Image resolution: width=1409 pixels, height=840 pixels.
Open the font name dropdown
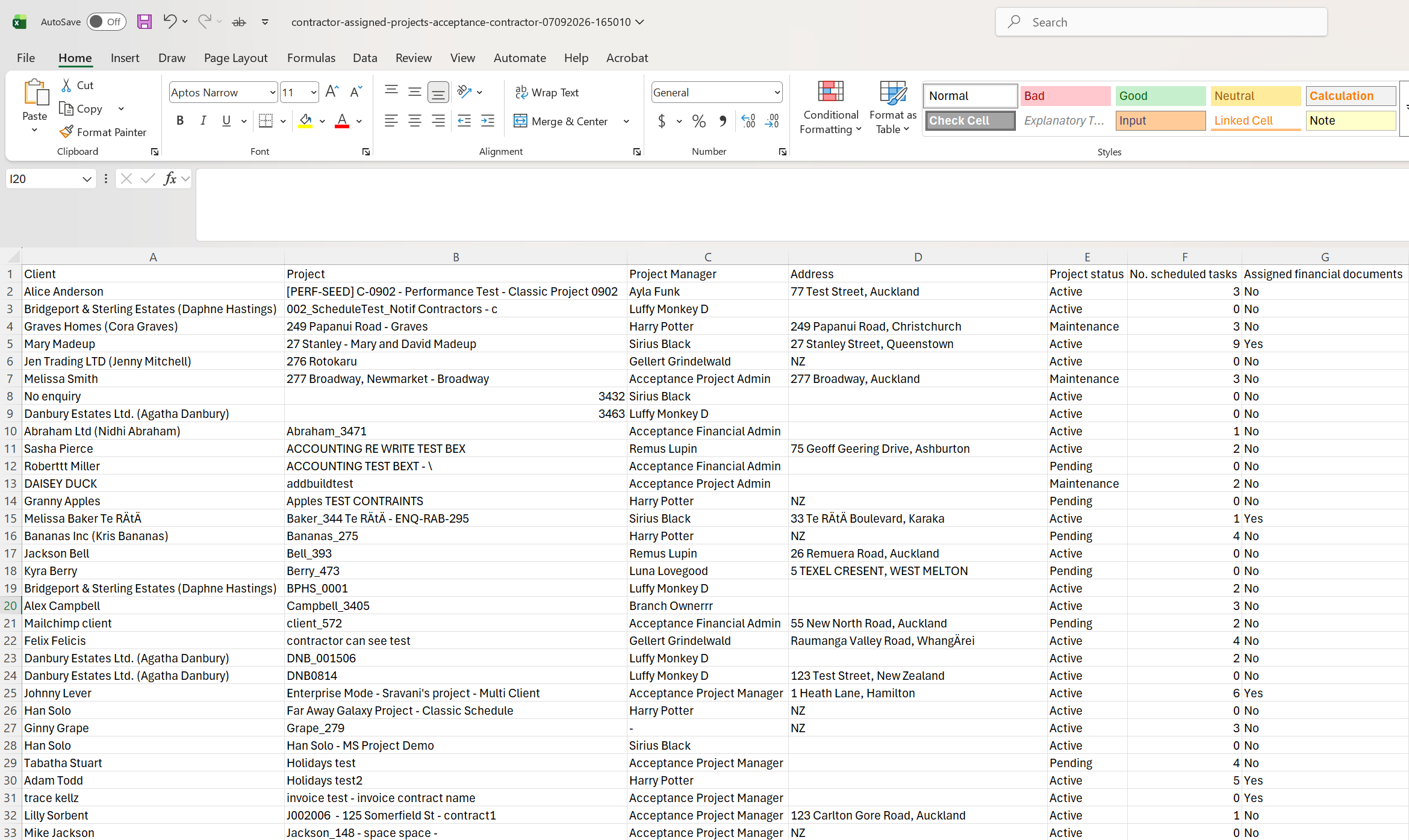point(272,93)
